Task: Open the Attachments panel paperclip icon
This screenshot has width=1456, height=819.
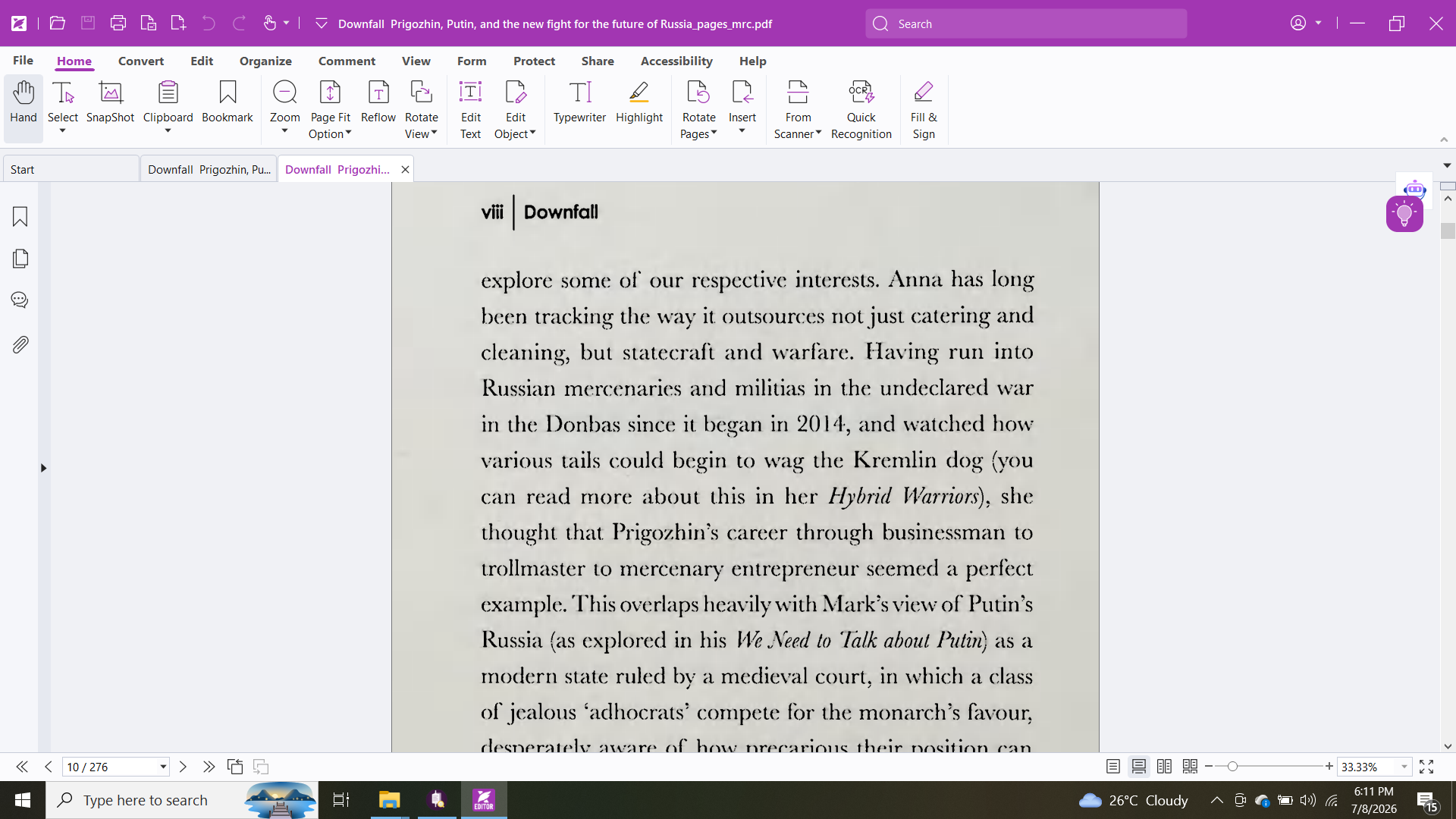Action: [x=20, y=345]
